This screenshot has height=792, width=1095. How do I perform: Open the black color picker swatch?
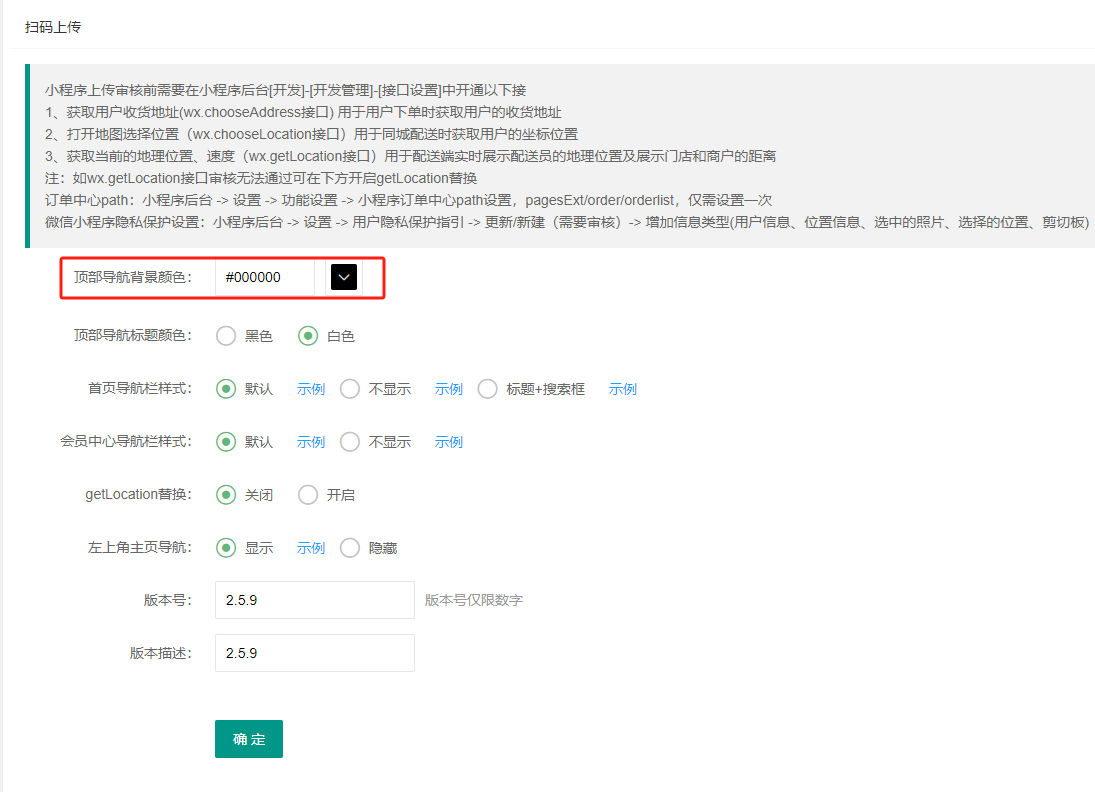(343, 277)
